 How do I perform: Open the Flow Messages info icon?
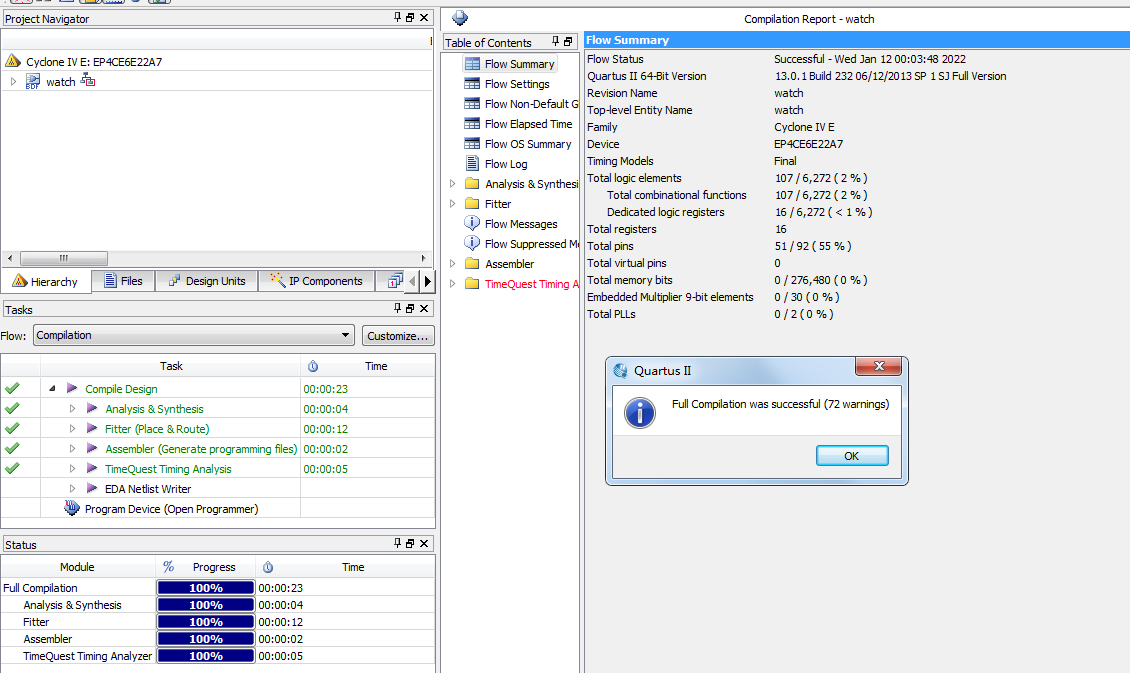tap(472, 224)
